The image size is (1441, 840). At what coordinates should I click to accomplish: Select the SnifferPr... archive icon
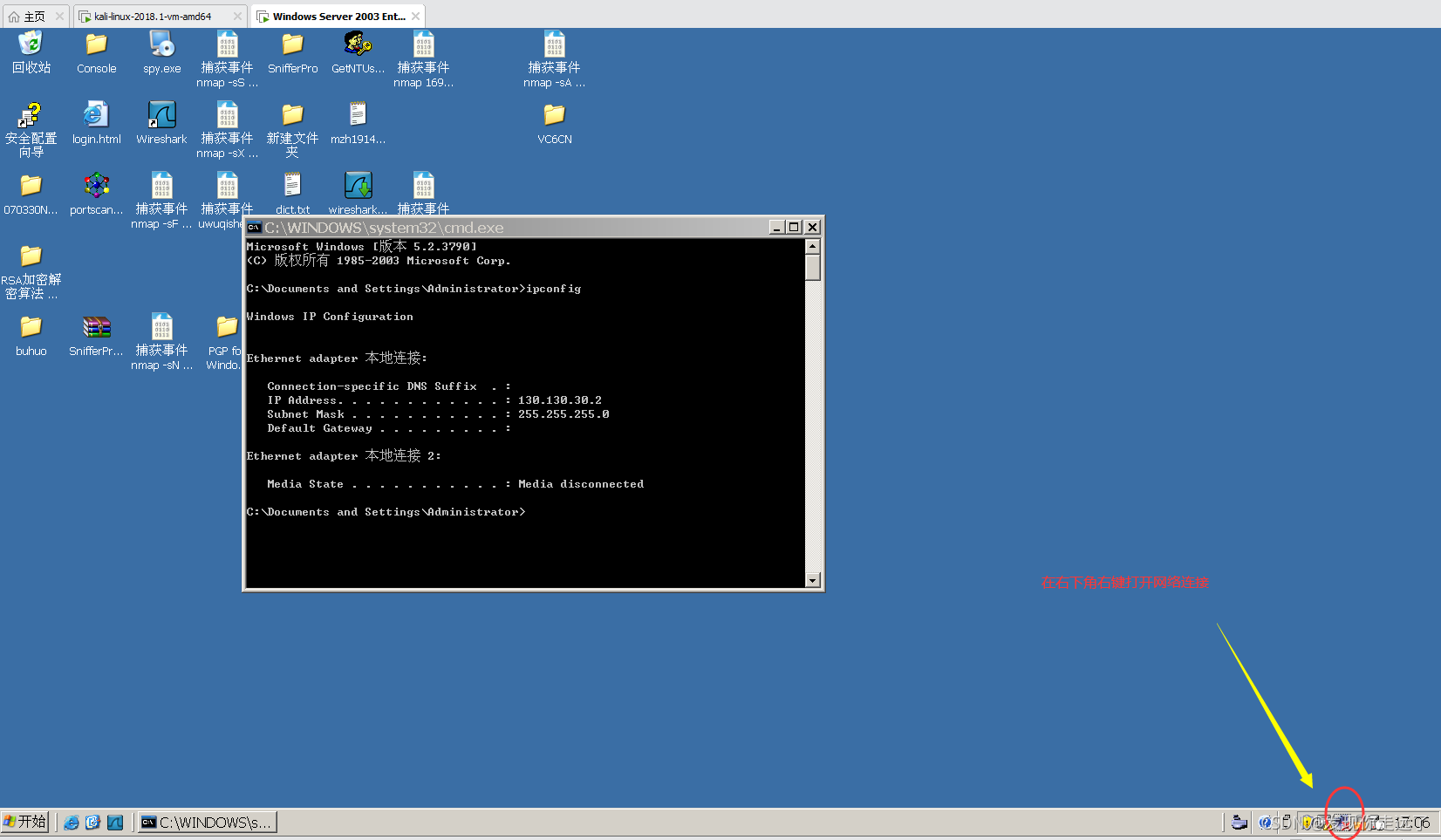96,335
